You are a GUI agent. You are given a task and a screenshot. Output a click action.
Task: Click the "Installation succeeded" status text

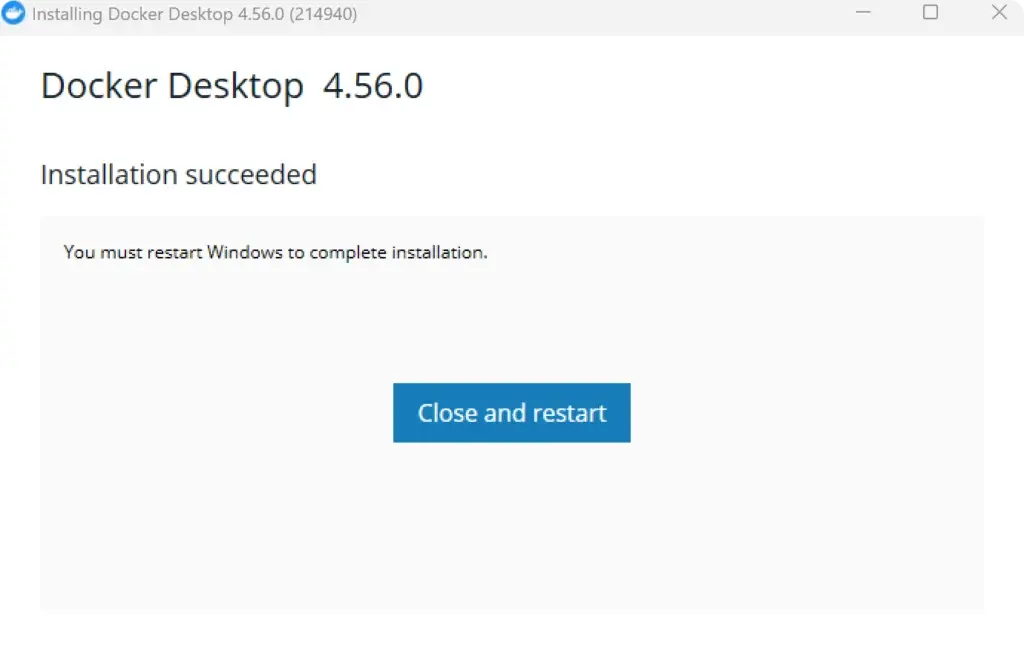(178, 175)
